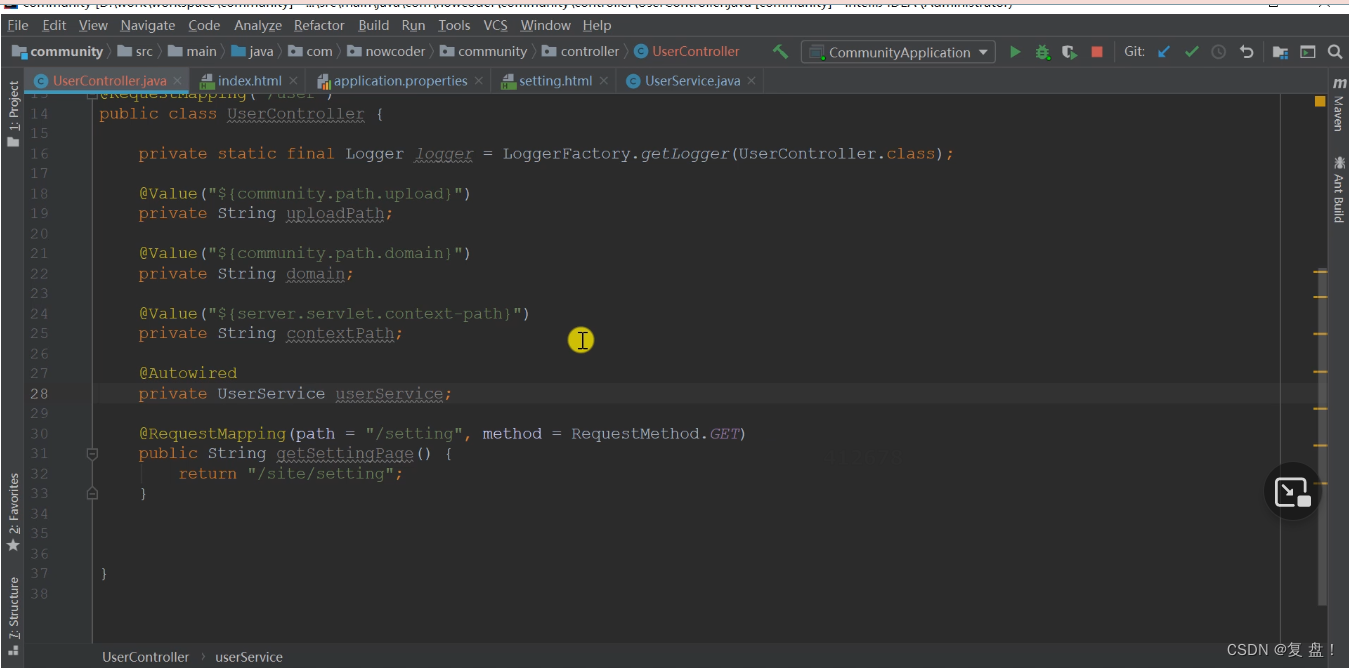Image resolution: width=1349 pixels, height=668 pixels.
Task: Revert changes with the undo arrow icon
Action: [1246, 52]
